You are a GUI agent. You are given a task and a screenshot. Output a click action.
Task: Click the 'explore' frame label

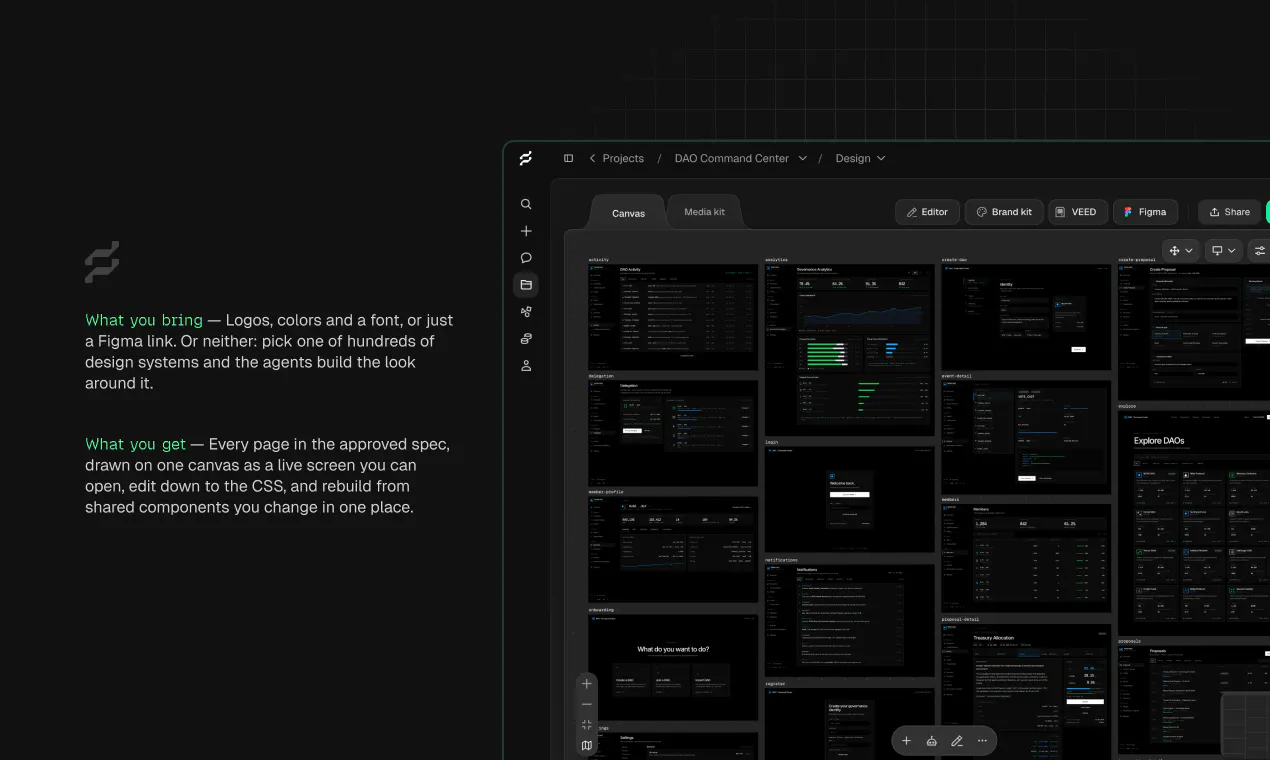point(1127,406)
